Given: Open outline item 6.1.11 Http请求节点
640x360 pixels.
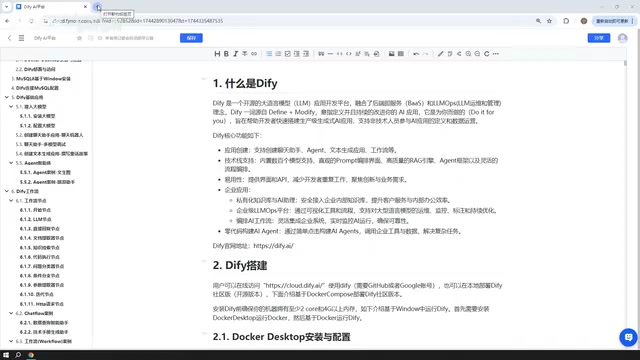Looking at the screenshot, I should 42,304.
